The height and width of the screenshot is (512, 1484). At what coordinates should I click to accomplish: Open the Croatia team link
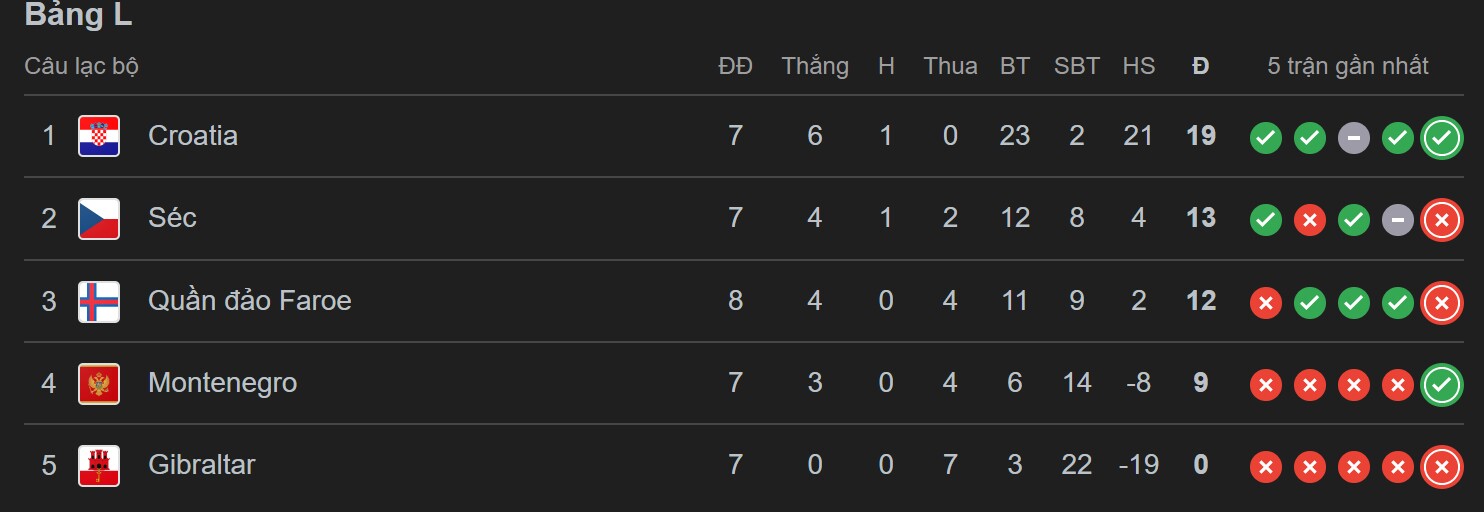pos(193,136)
